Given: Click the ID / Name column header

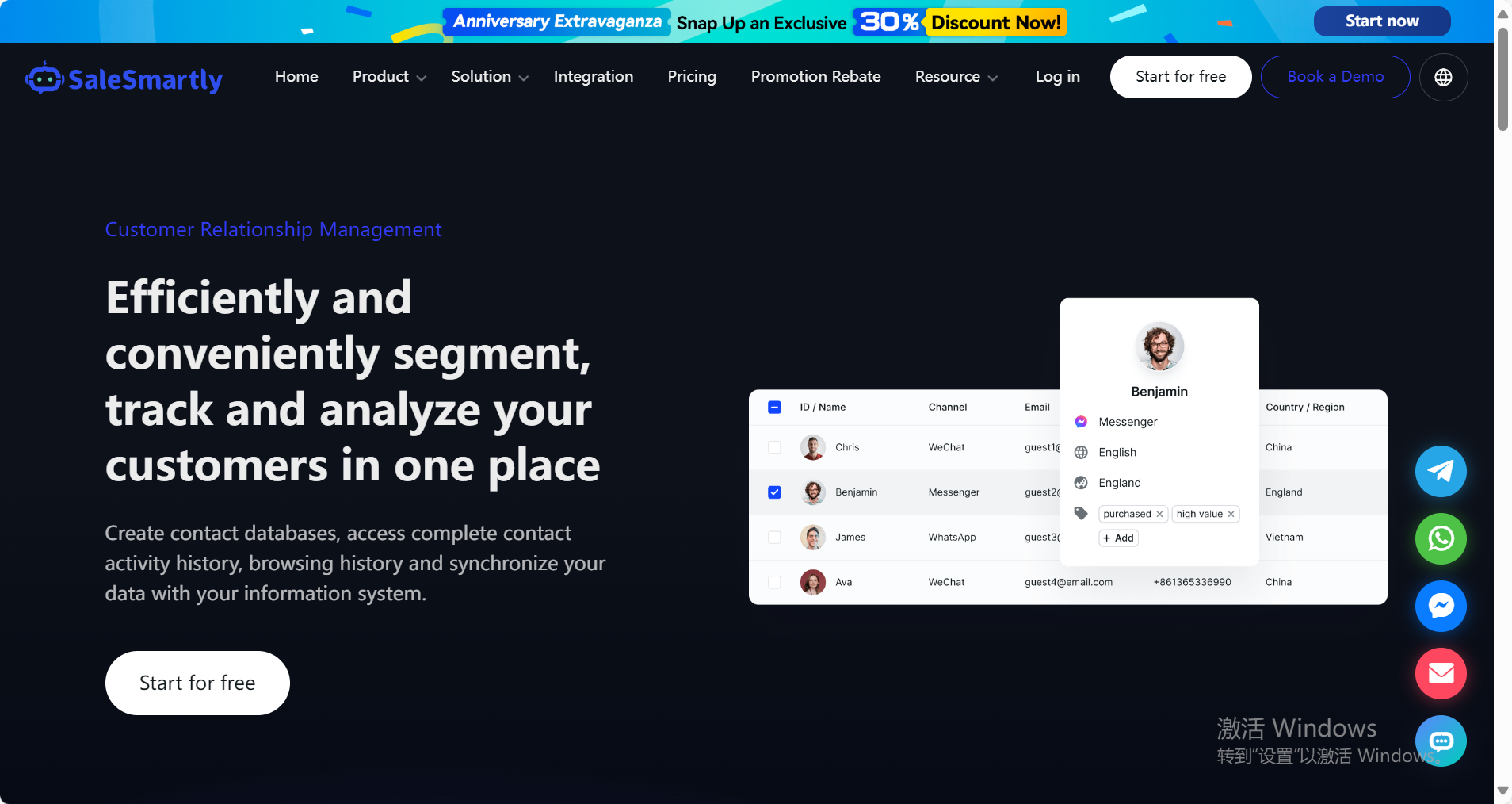Looking at the screenshot, I should coord(823,408).
